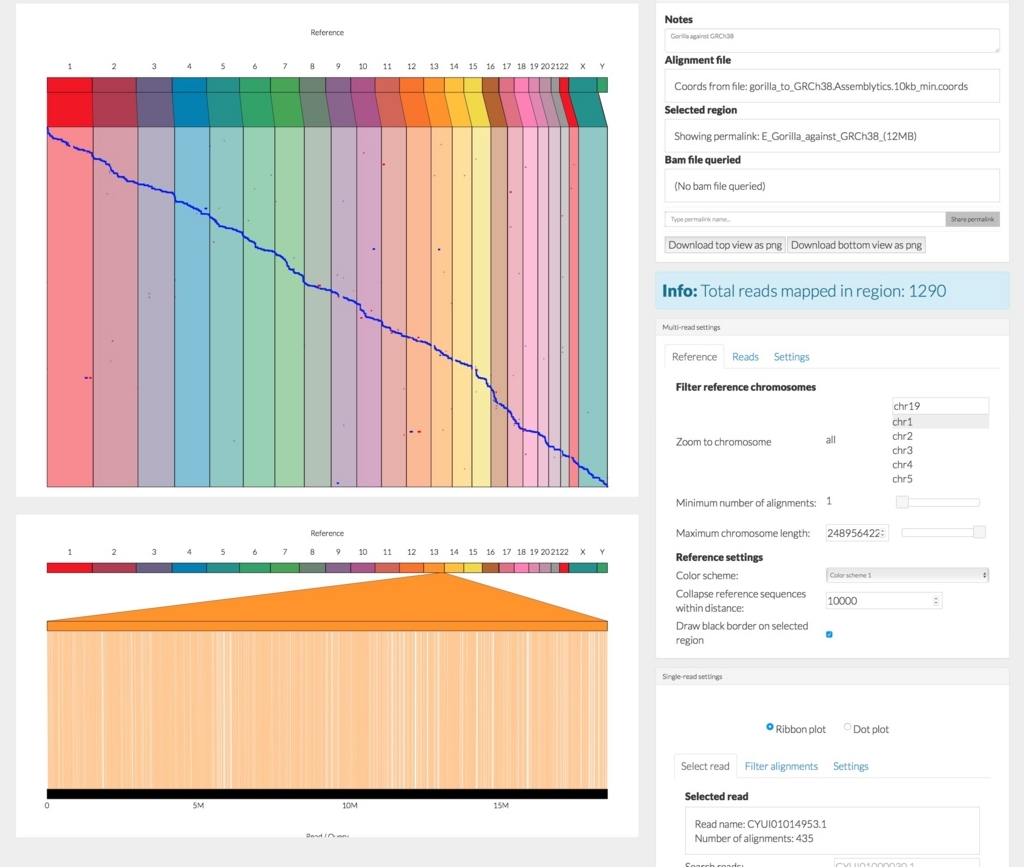1024x867 pixels.
Task: Click '(No bam file queried)' text
Action: click(x=720, y=186)
